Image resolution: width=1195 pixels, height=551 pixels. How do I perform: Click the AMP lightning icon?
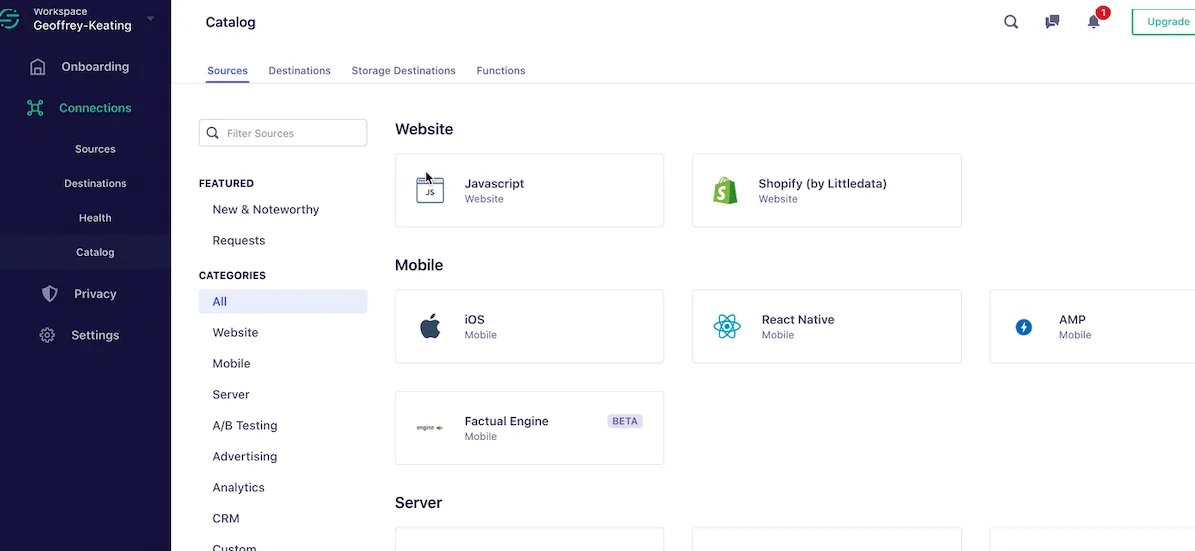tap(1024, 327)
